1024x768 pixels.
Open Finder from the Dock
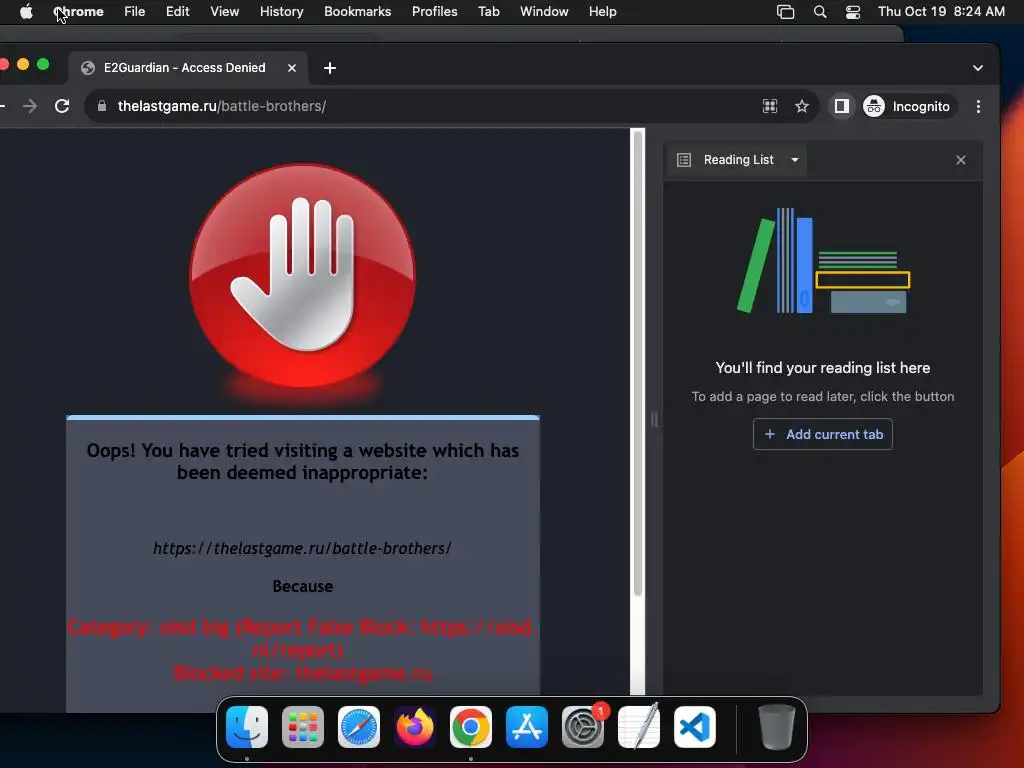click(247, 727)
